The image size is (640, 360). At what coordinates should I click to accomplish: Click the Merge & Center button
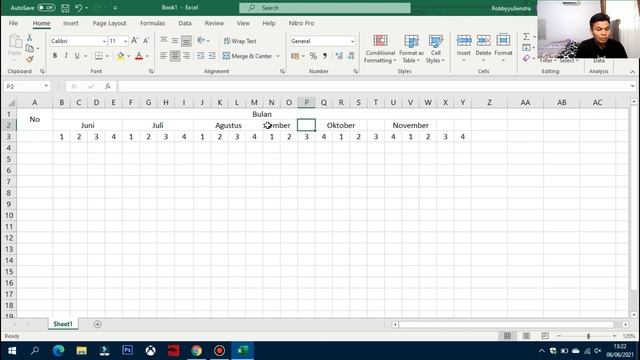coord(247,56)
